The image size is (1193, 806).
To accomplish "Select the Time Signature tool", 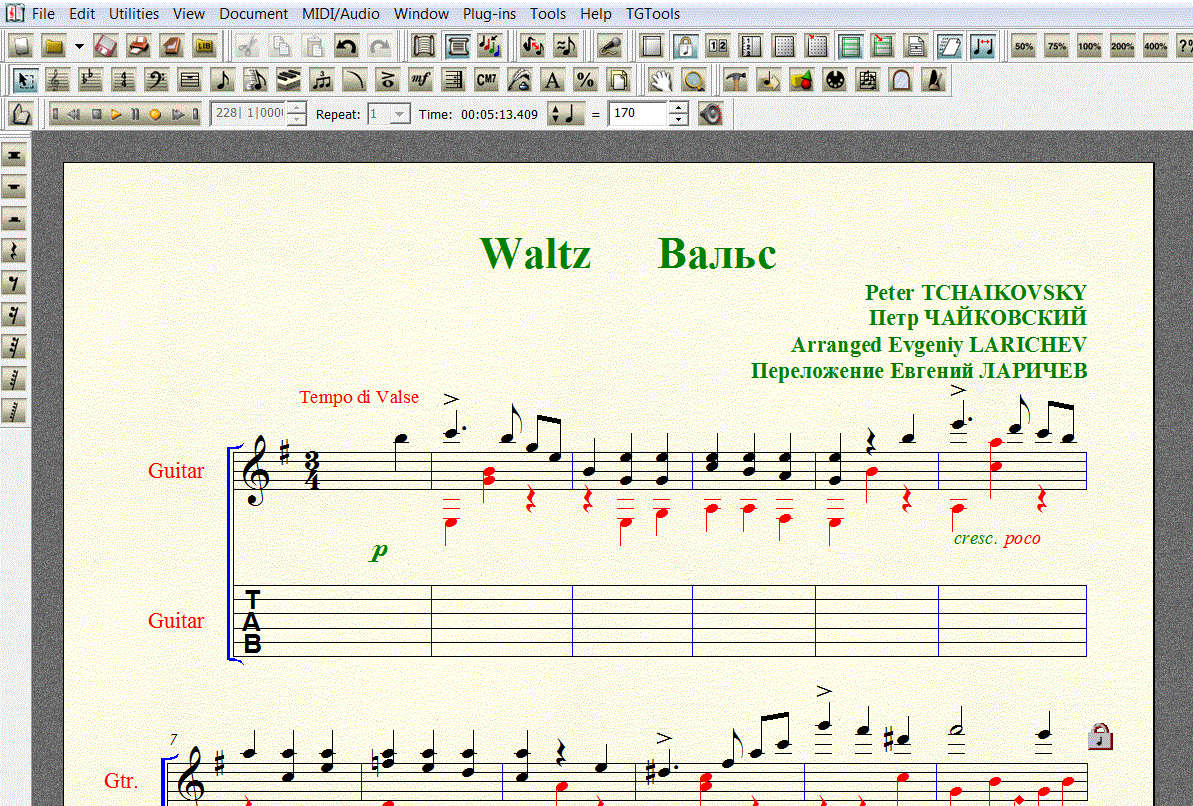I will 123,80.
